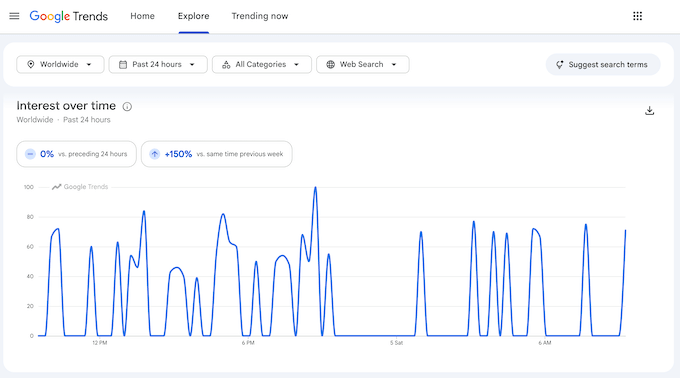Open the Web Search type dropdown
680x378 pixels.
[363, 65]
